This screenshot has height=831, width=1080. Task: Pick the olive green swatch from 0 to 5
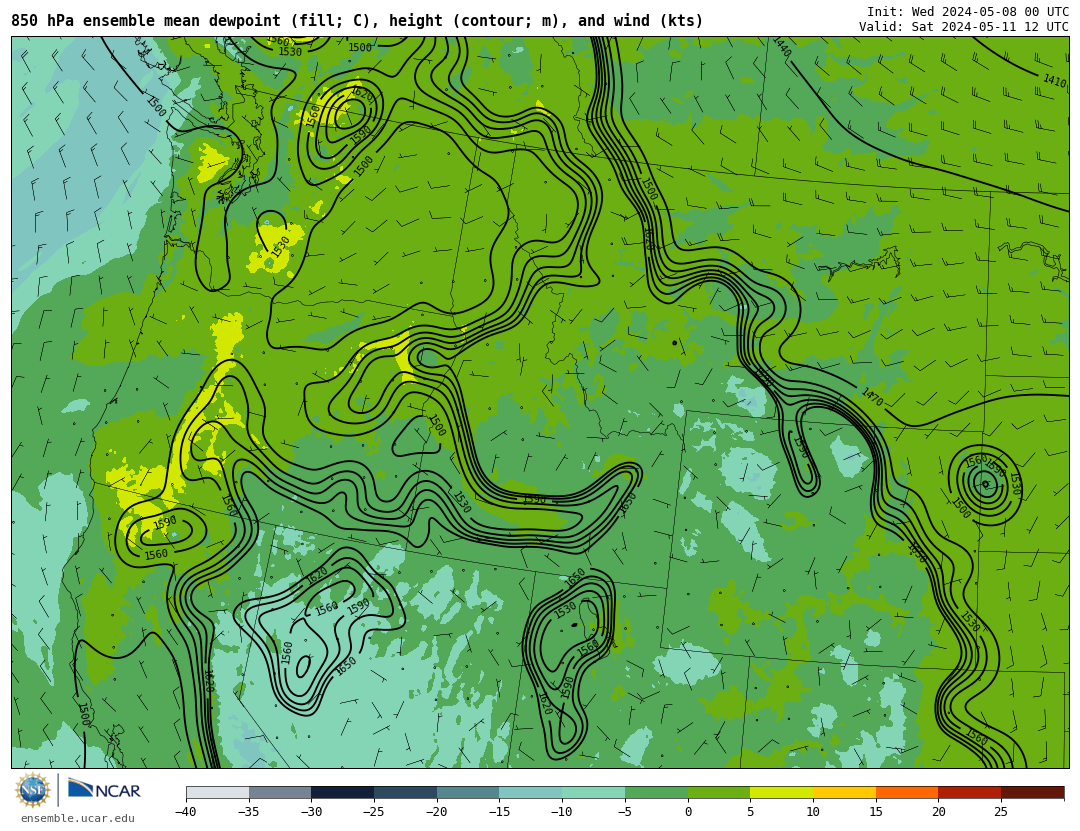(718, 792)
